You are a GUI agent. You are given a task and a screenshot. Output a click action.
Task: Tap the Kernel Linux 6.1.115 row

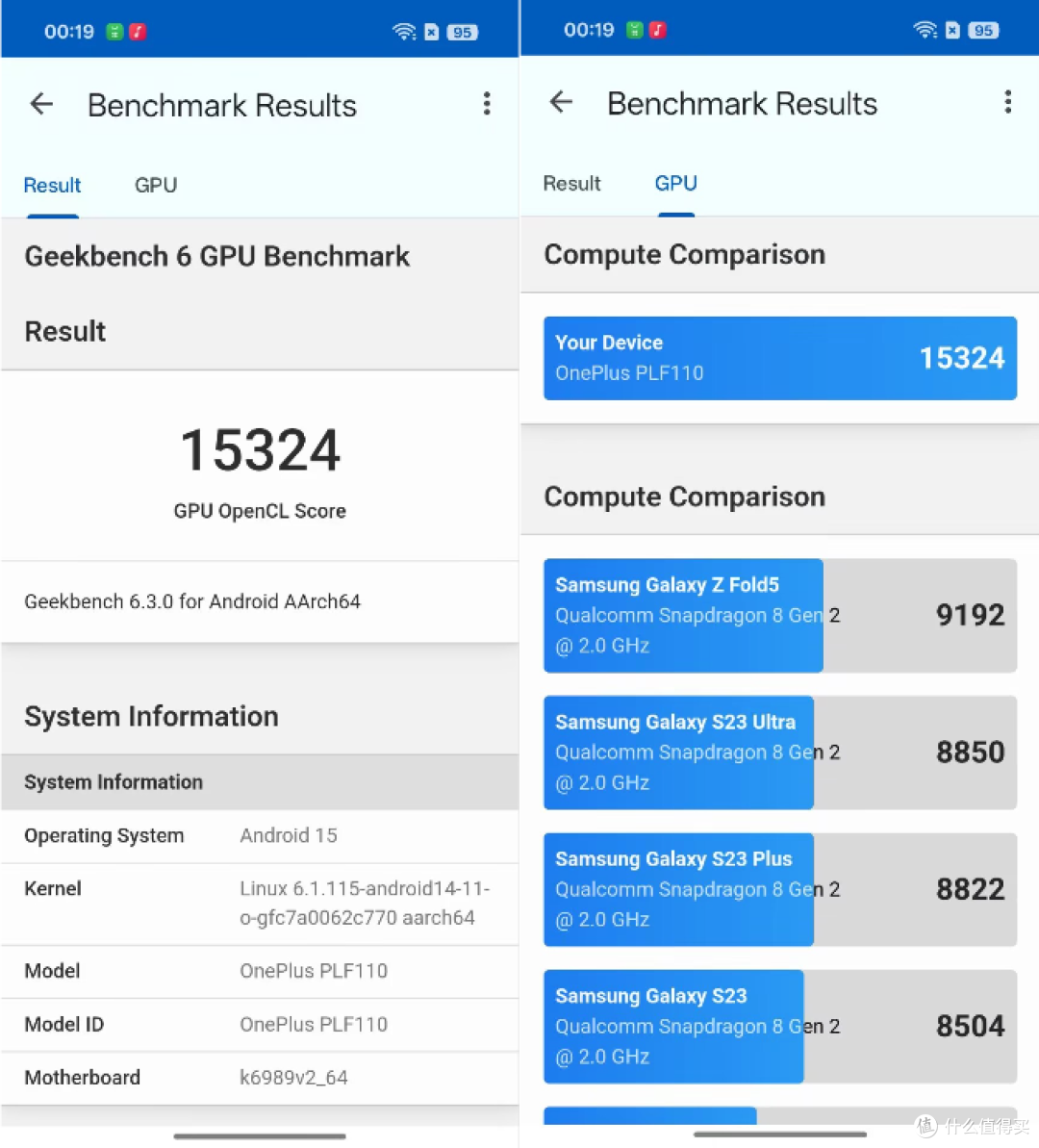260,905
